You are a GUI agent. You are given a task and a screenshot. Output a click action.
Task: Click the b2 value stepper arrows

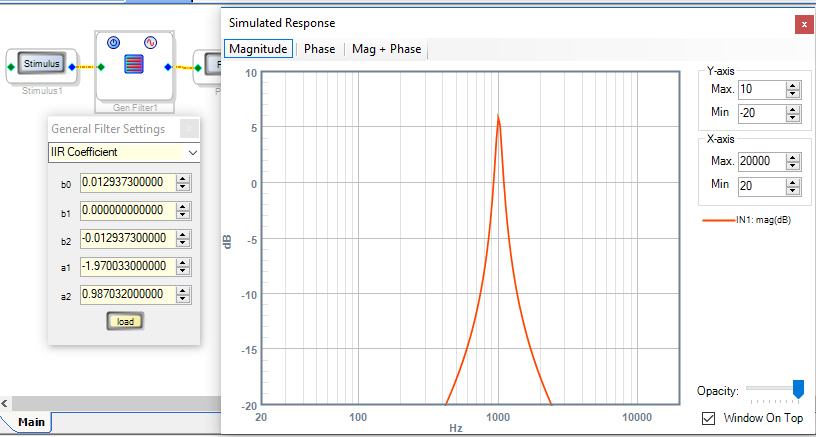183,239
